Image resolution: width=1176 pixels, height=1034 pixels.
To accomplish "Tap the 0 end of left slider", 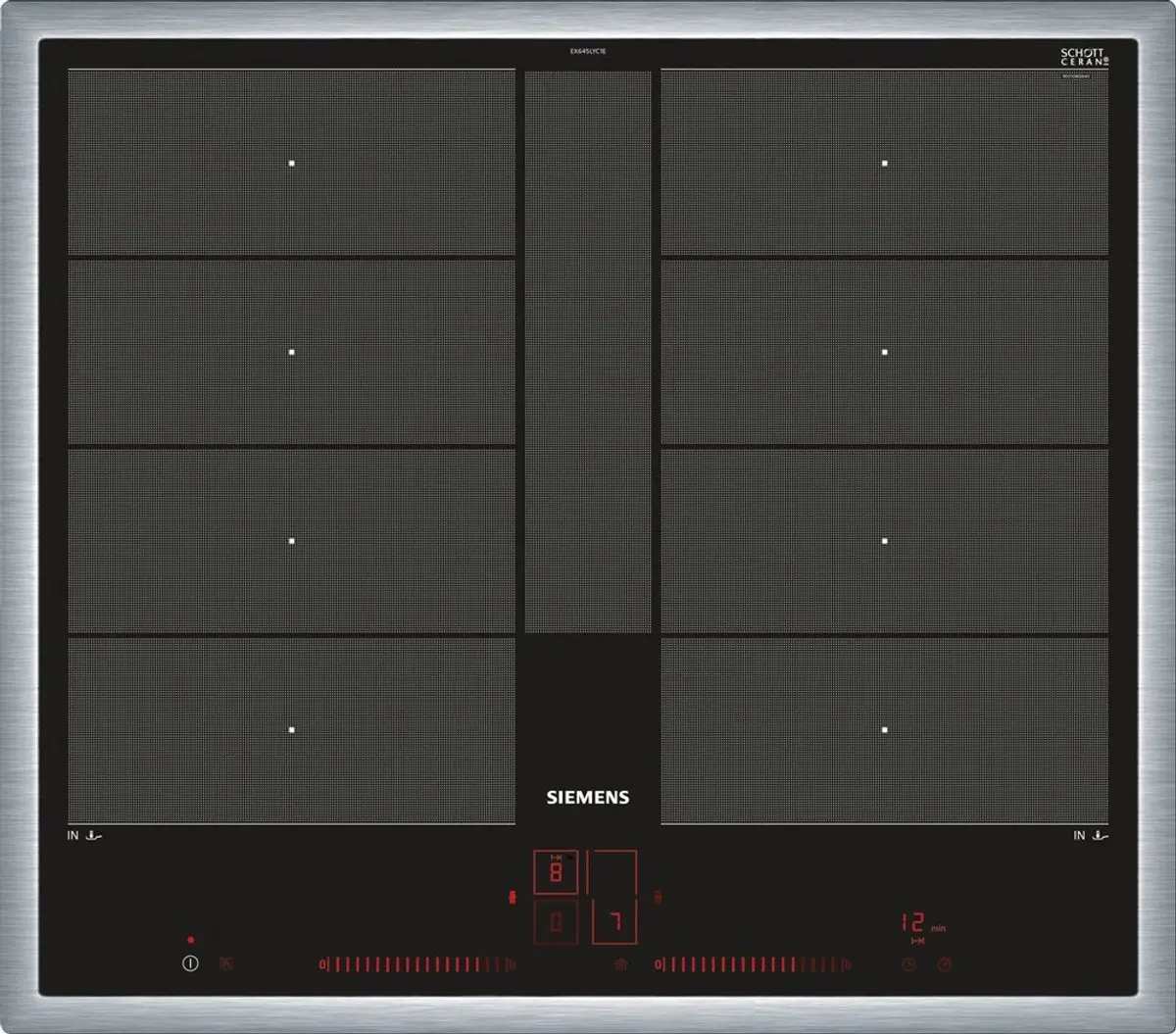I will tap(322, 965).
